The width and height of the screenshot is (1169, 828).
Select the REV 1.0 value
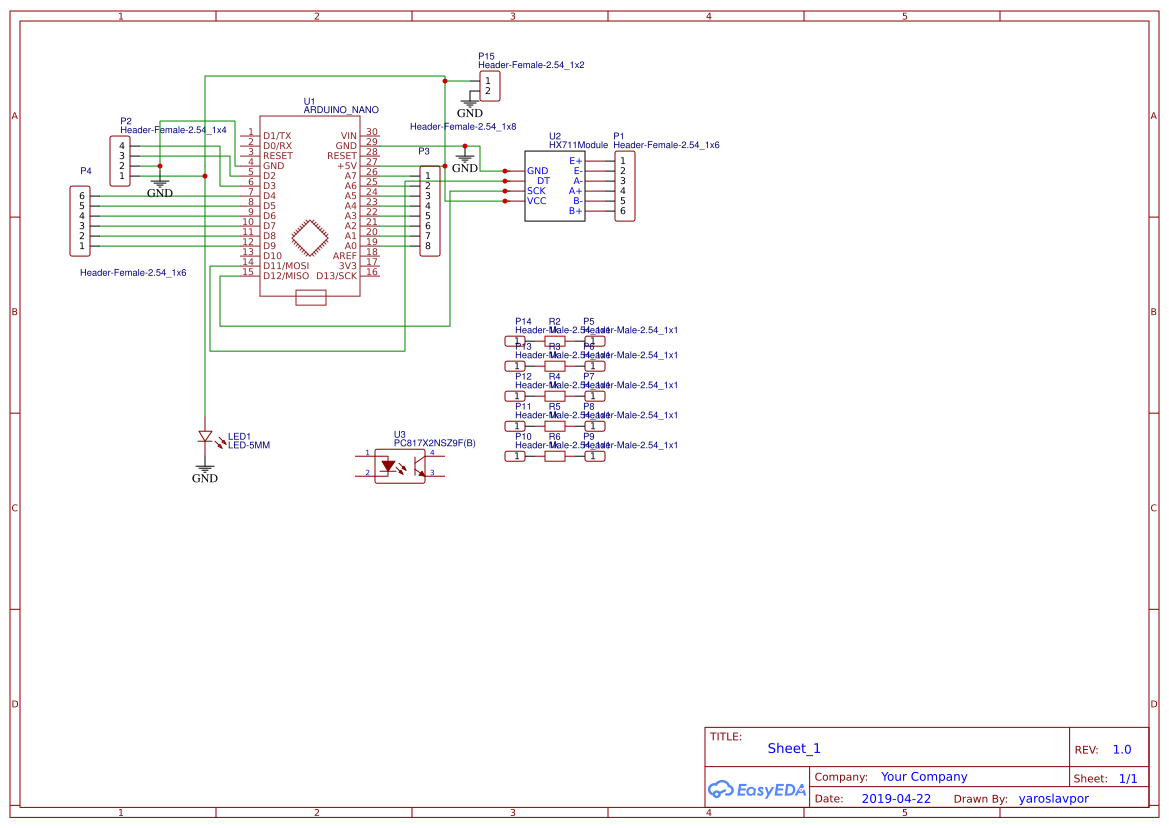coord(1121,748)
